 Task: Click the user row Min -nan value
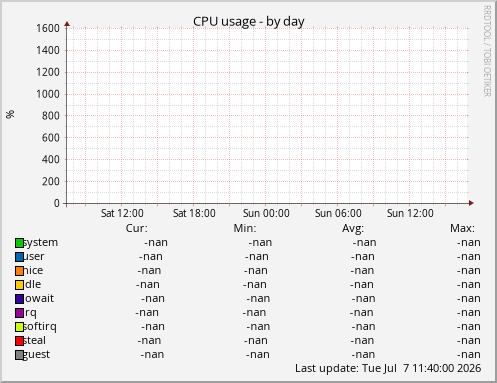[257, 257]
